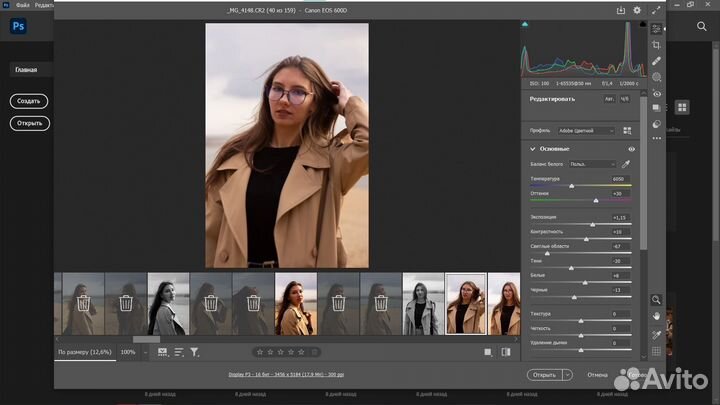Collapse the Основные section chevron
The width and height of the screenshot is (720, 405).
point(533,148)
